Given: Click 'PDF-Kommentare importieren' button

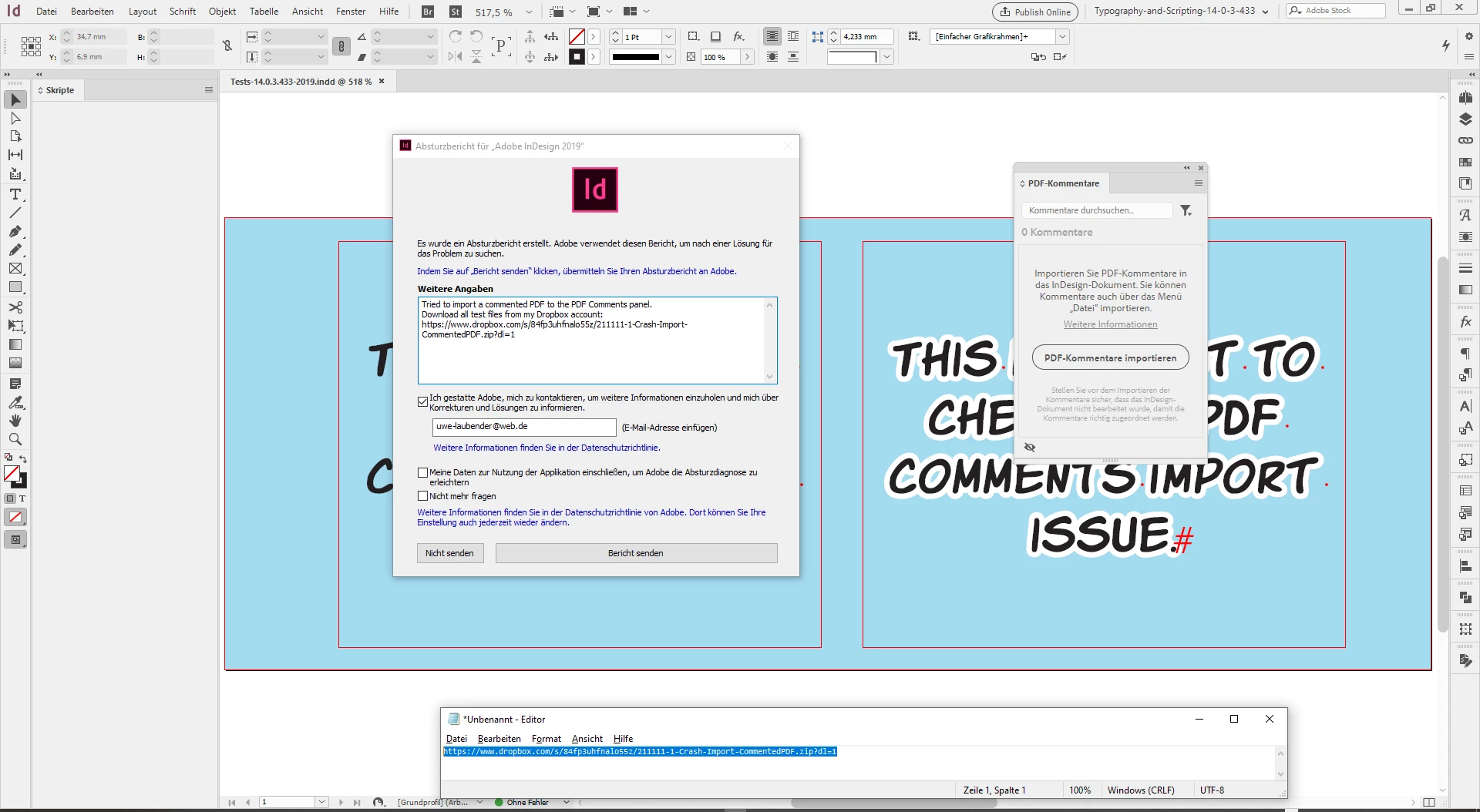Looking at the screenshot, I should pos(1110,358).
